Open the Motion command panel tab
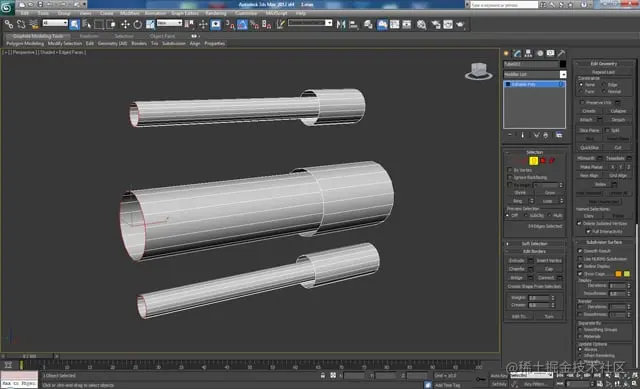The width and height of the screenshot is (640, 389). point(540,53)
